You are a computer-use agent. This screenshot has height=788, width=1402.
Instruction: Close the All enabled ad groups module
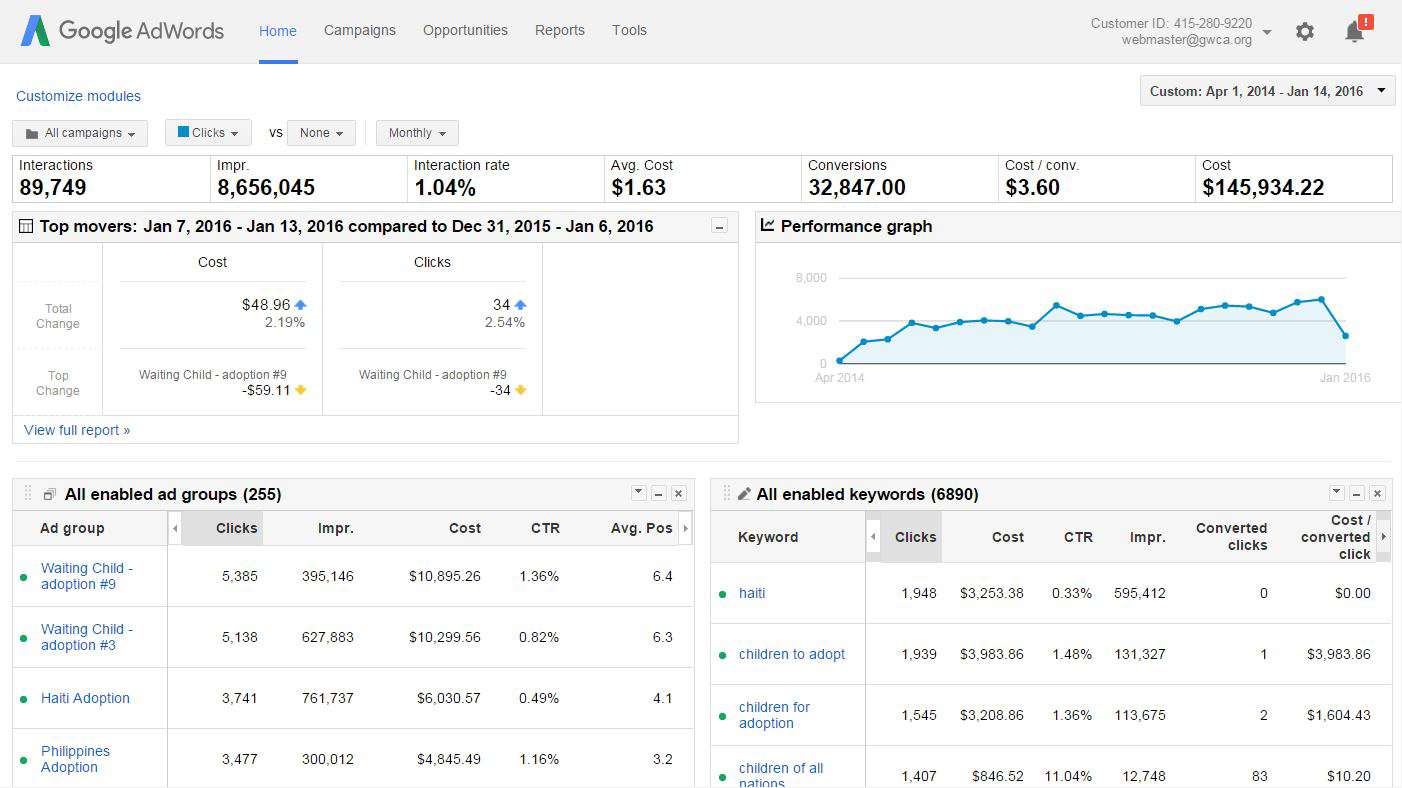point(678,494)
